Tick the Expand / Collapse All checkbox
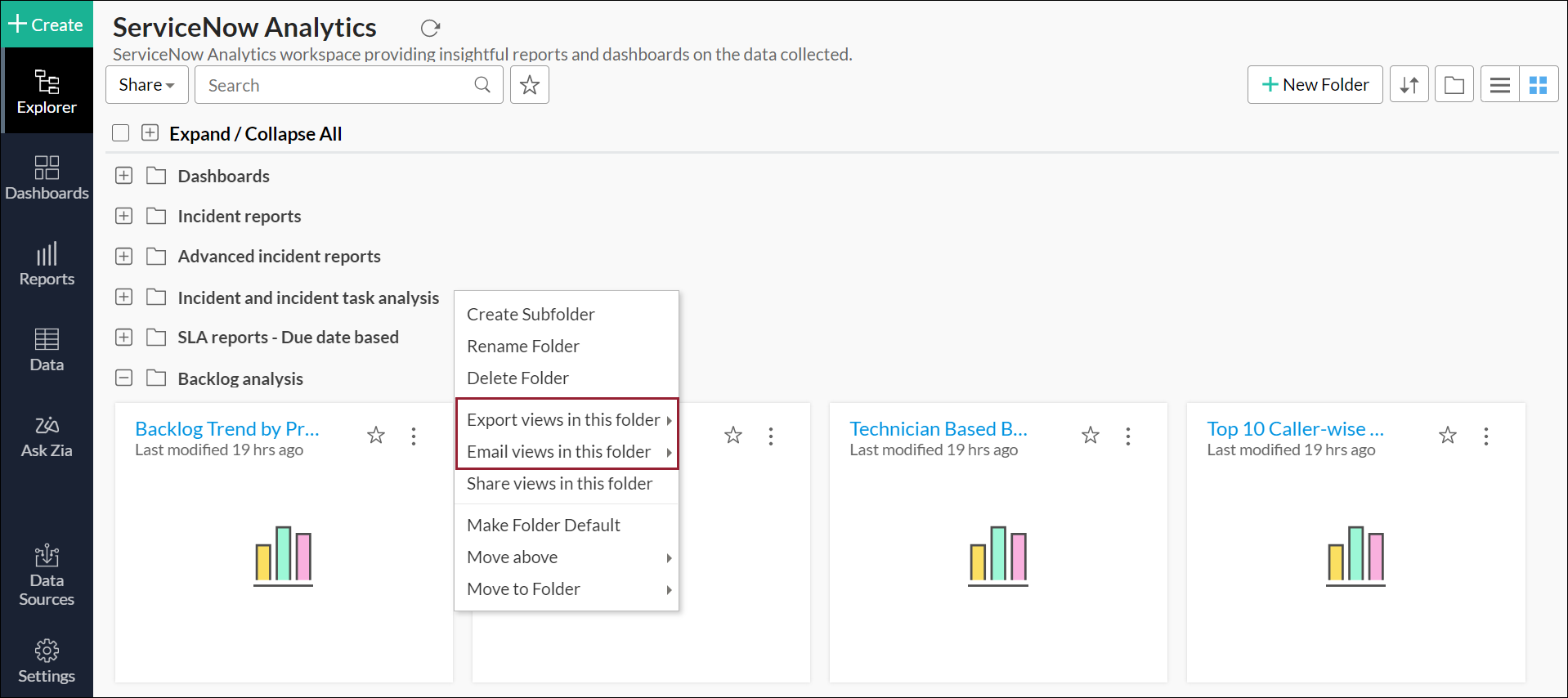This screenshot has width=1568, height=698. [121, 133]
